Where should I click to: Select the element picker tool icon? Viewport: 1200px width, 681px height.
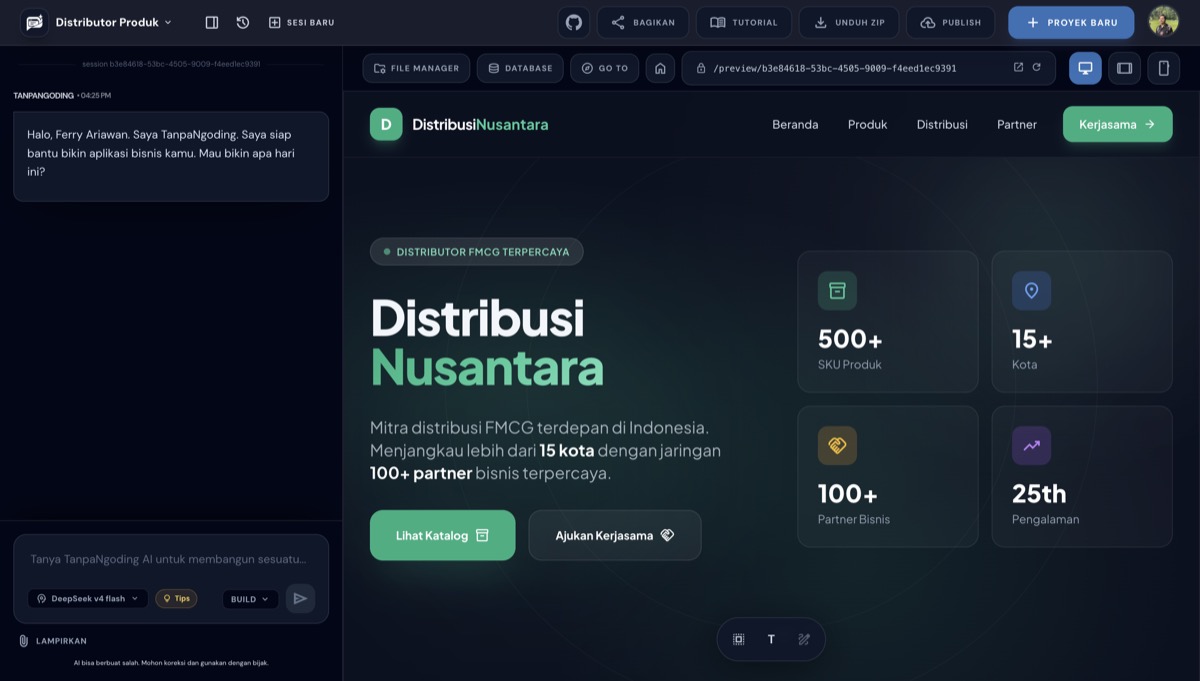tap(739, 639)
